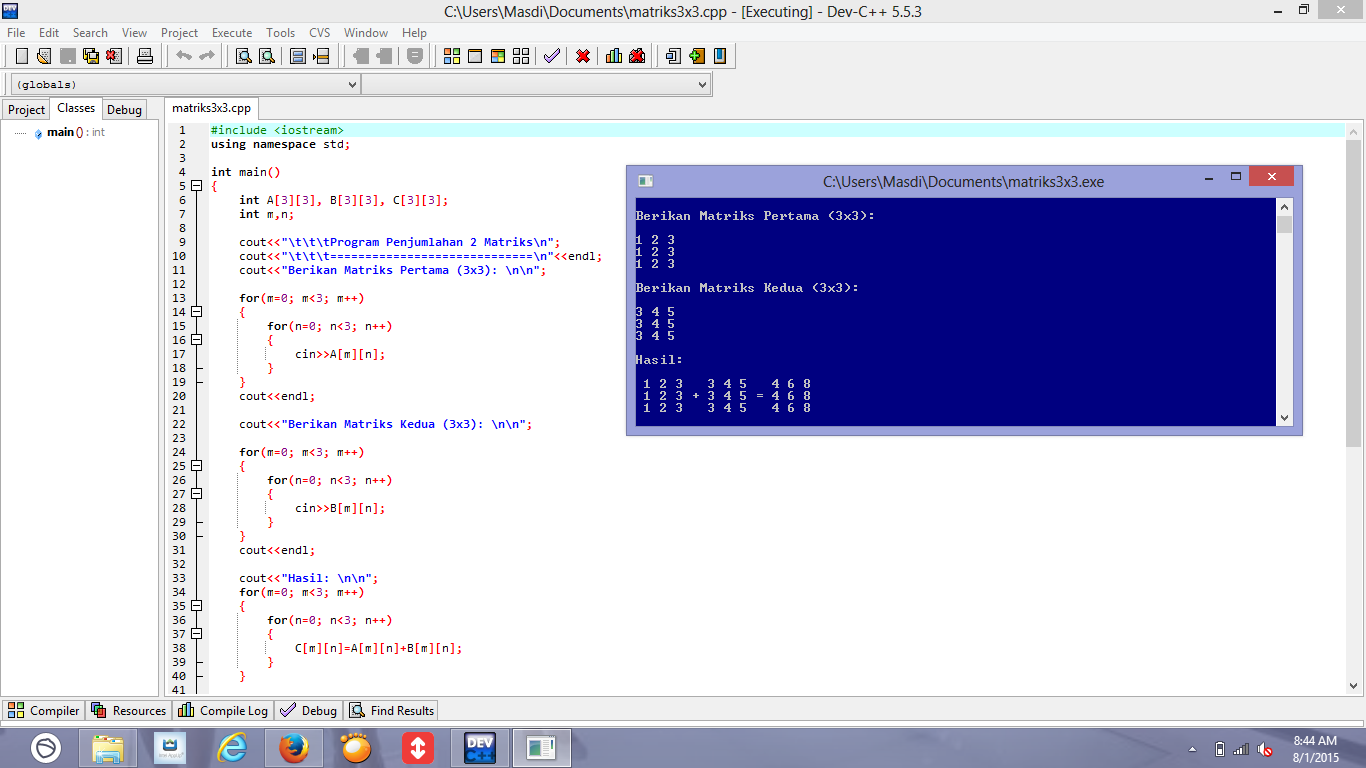The image size is (1366, 768).
Task: Open the Tools menu
Action: [x=280, y=33]
